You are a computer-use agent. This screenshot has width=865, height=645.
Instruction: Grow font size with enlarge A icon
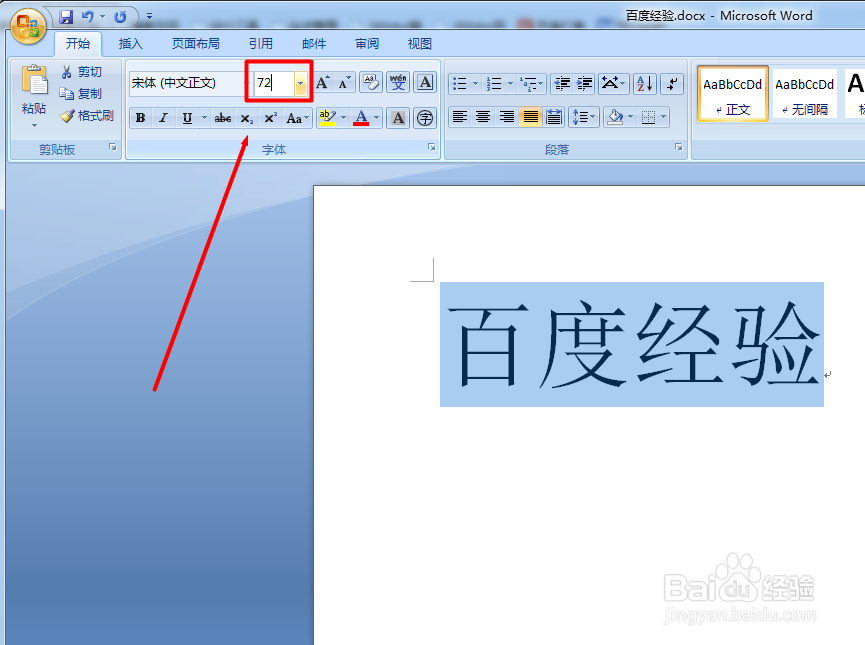pos(324,83)
